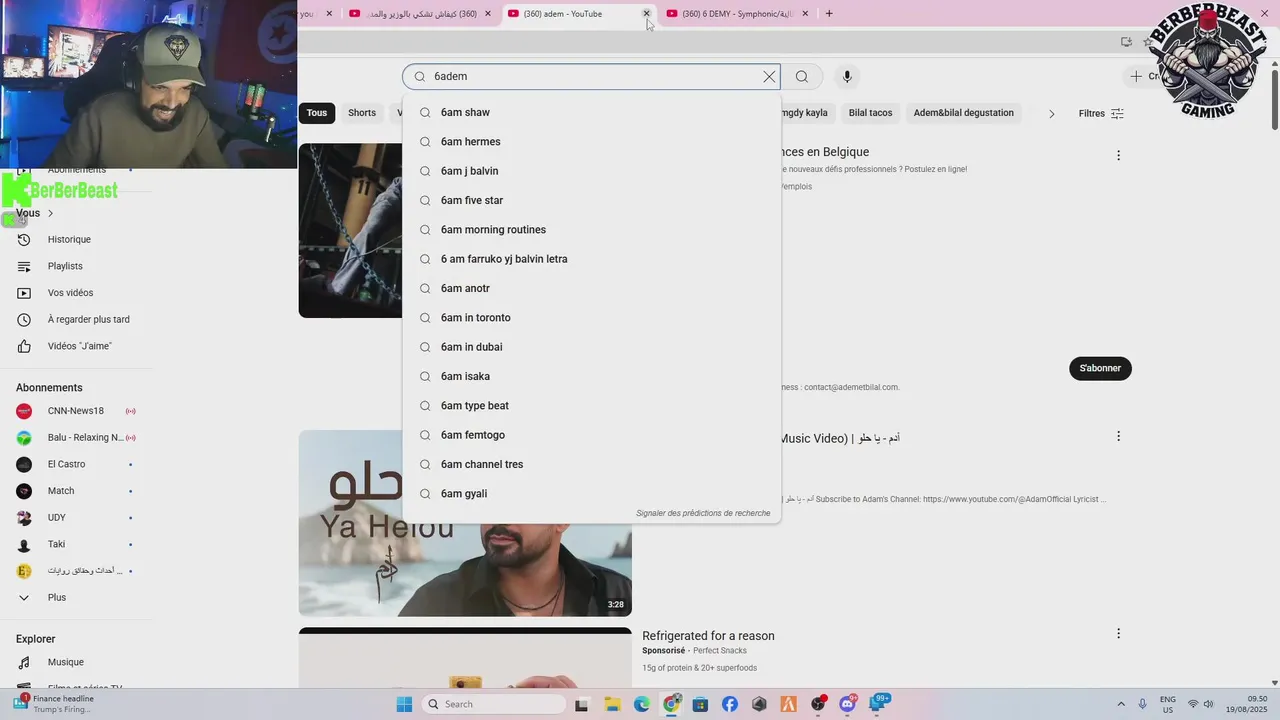Screen dimensions: 1280x720
Task: Open Playlists in the sidebar
Action: coord(65,266)
